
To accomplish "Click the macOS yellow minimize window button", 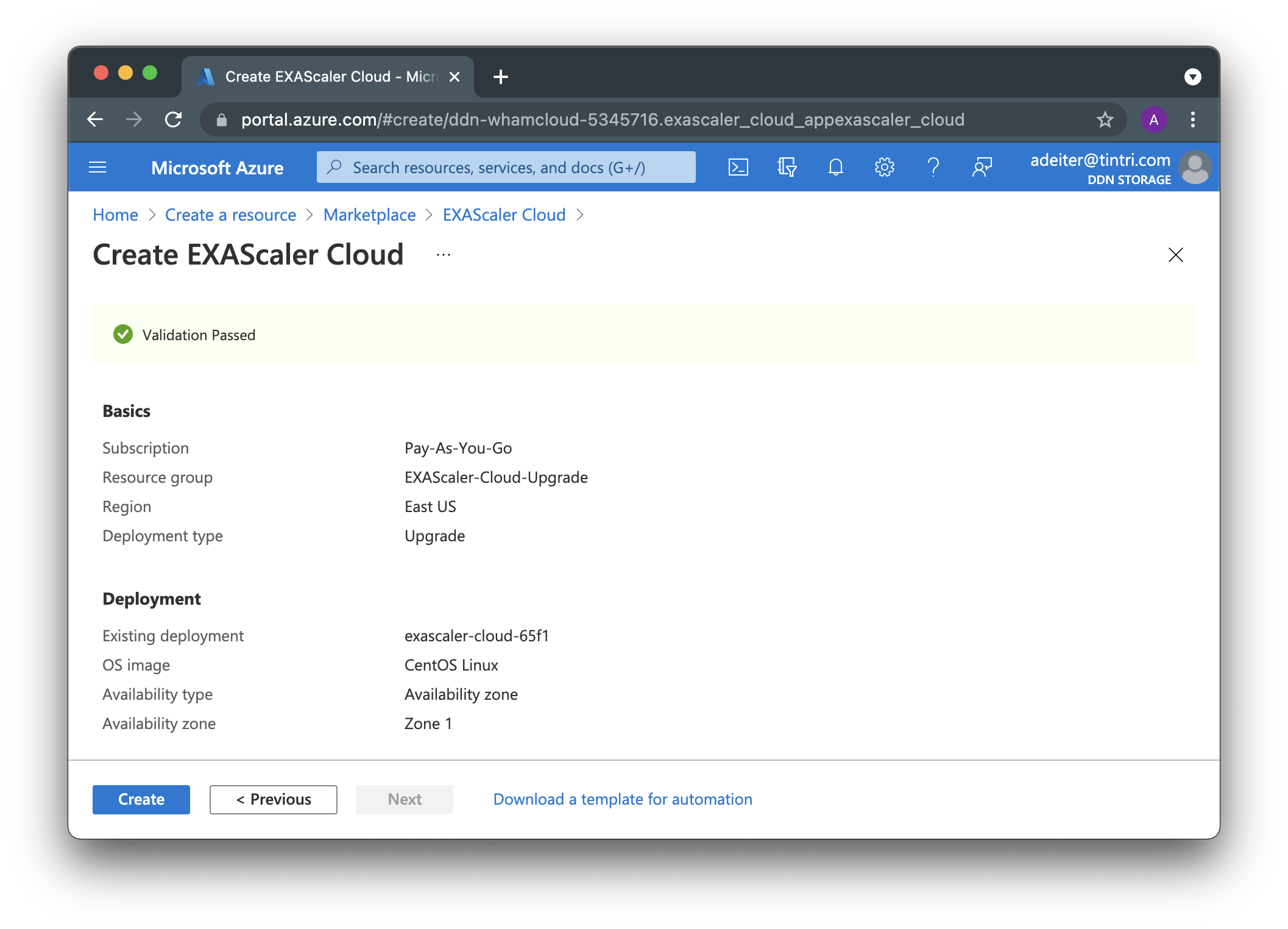I will 126,73.
